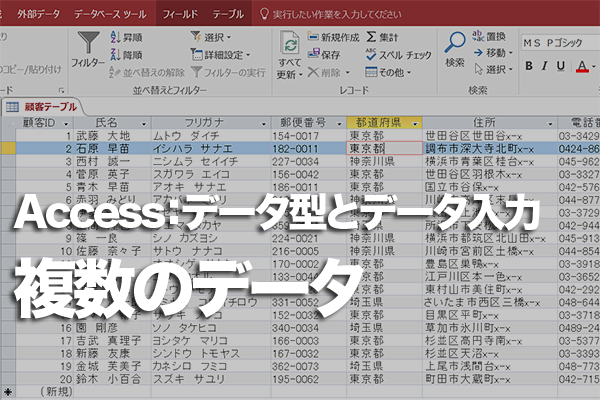600x400 pixels.
Task: Select the postal code 186-0011
Action: point(308,187)
